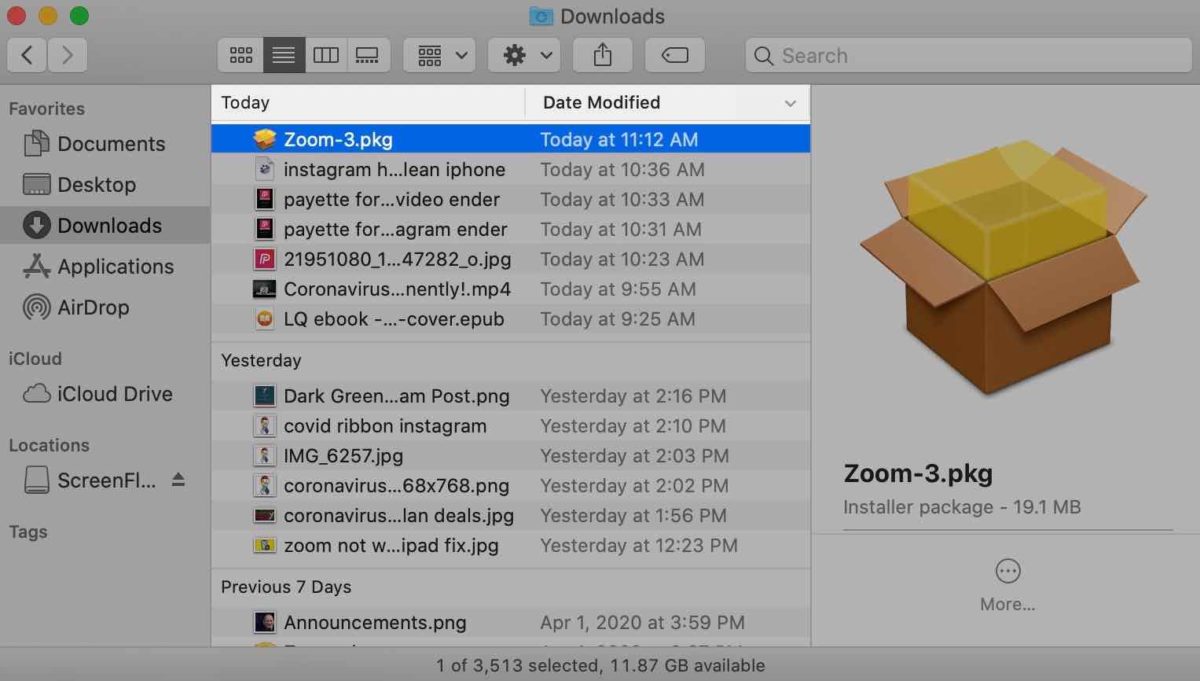Click the Dark Green...am Post.png file icon

tap(264, 396)
